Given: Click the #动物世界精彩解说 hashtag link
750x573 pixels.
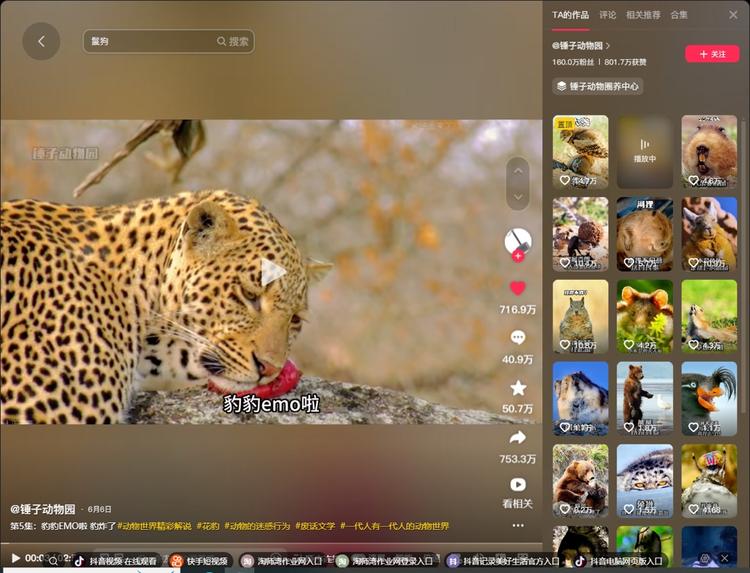Looking at the screenshot, I should 154,526.
